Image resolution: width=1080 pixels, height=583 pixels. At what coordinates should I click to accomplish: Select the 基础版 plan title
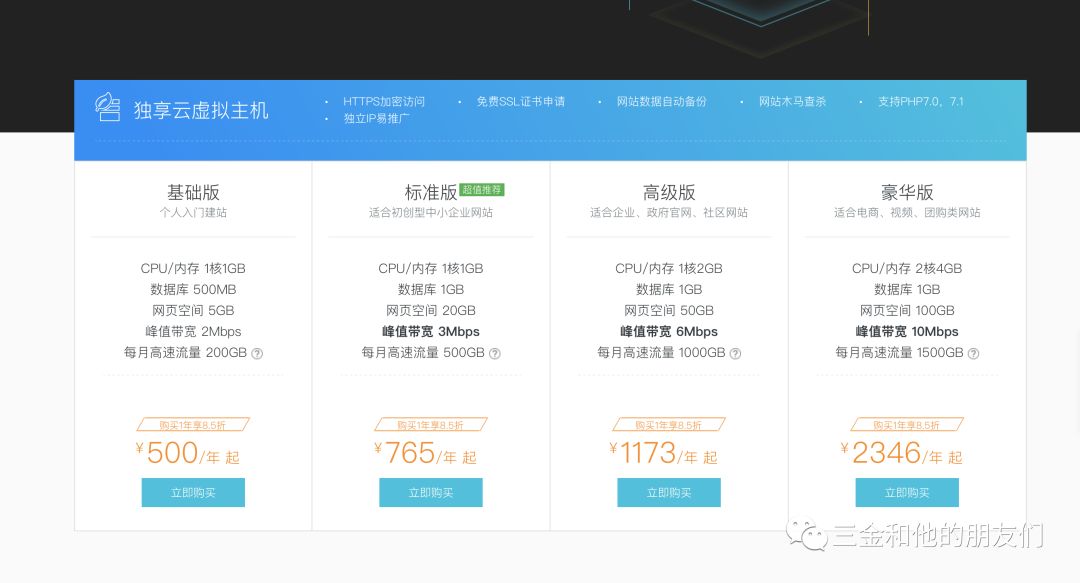pos(193,192)
